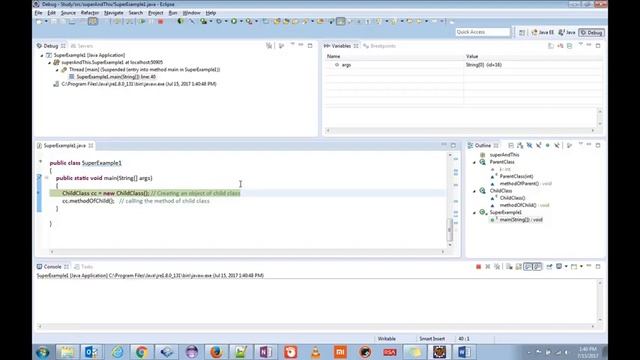Open the Run menu

point(173,13)
